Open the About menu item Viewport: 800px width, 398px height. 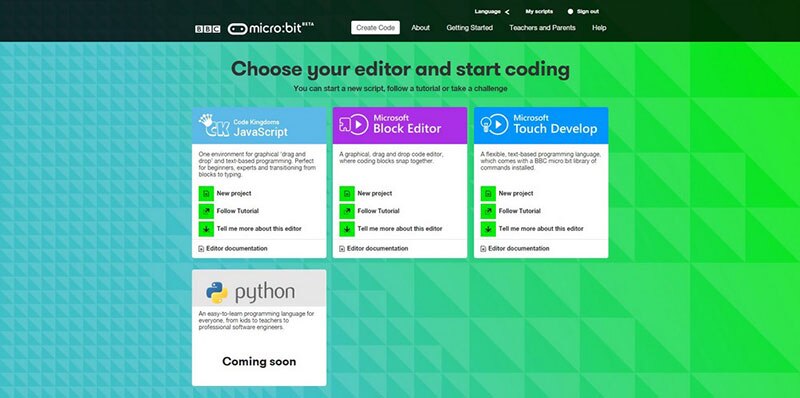(x=420, y=28)
